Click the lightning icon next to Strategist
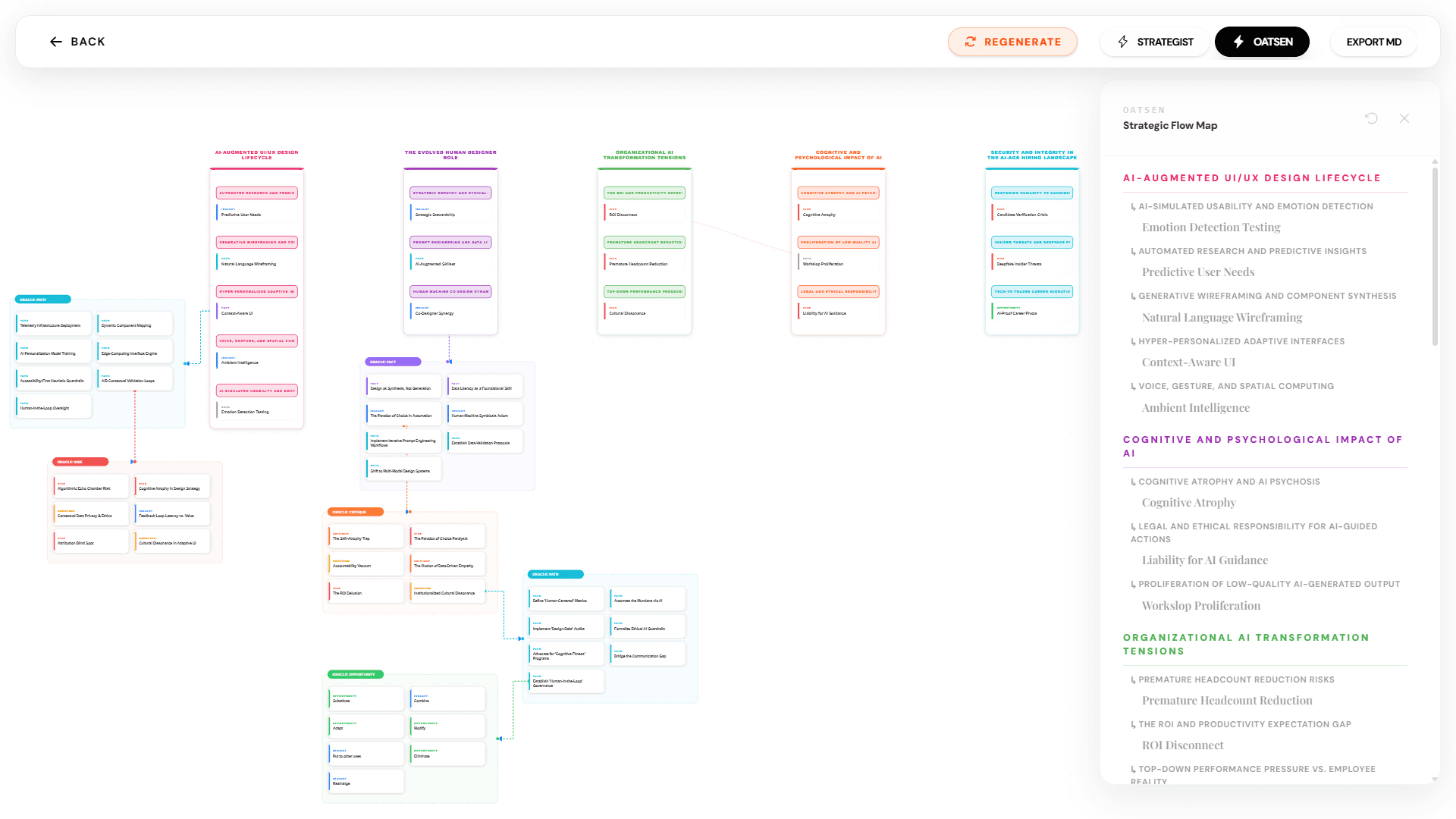 click(1124, 42)
